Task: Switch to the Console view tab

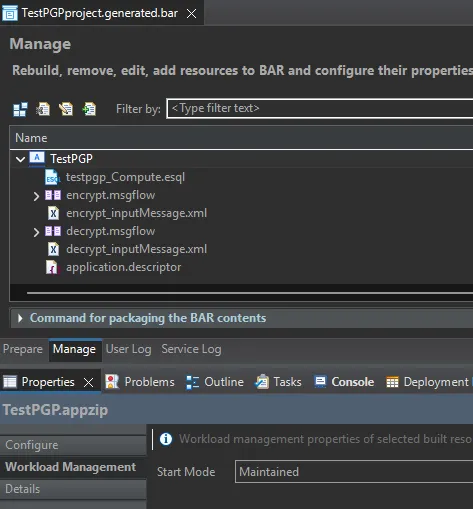Action: pyautogui.click(x=344, y=382)
